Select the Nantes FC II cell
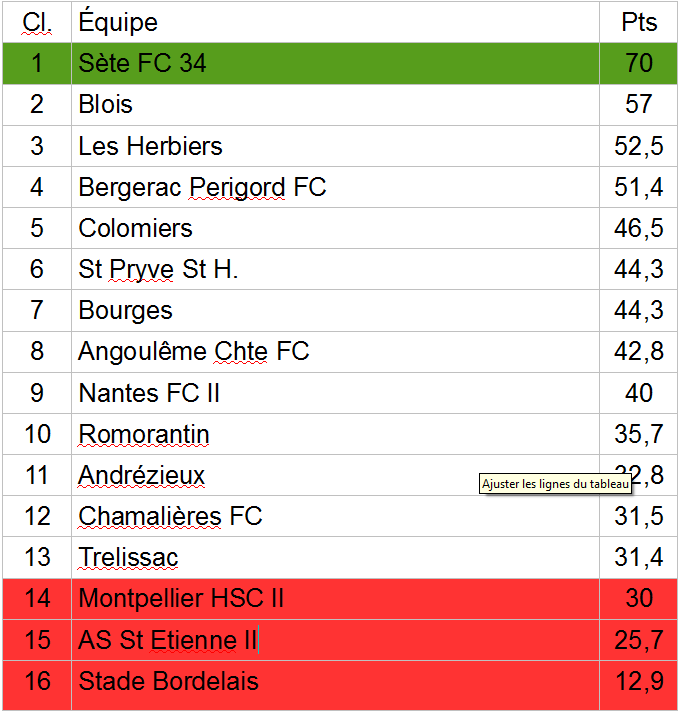This screenshot has height=711, width=681. click(149, 393)
